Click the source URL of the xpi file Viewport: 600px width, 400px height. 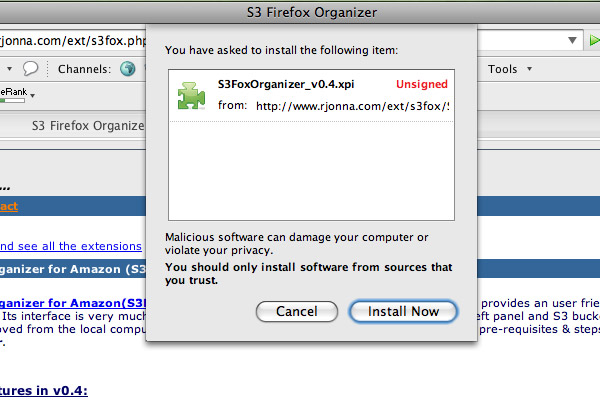(352, 106)
